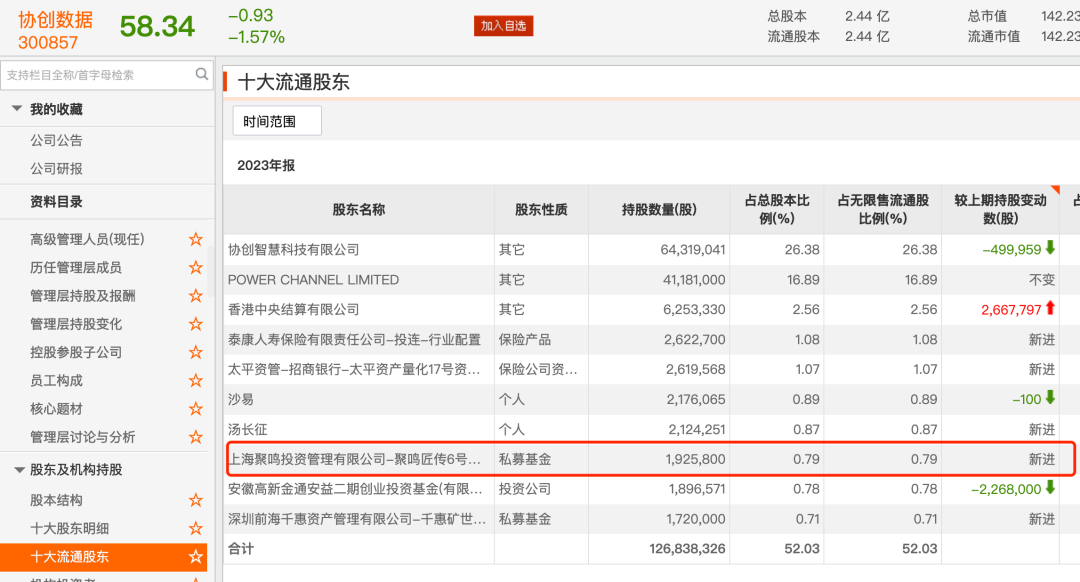This screenshot has width=1080, height=582.
Task: Click 股东名称 column header
Action: tap(358, 209)
